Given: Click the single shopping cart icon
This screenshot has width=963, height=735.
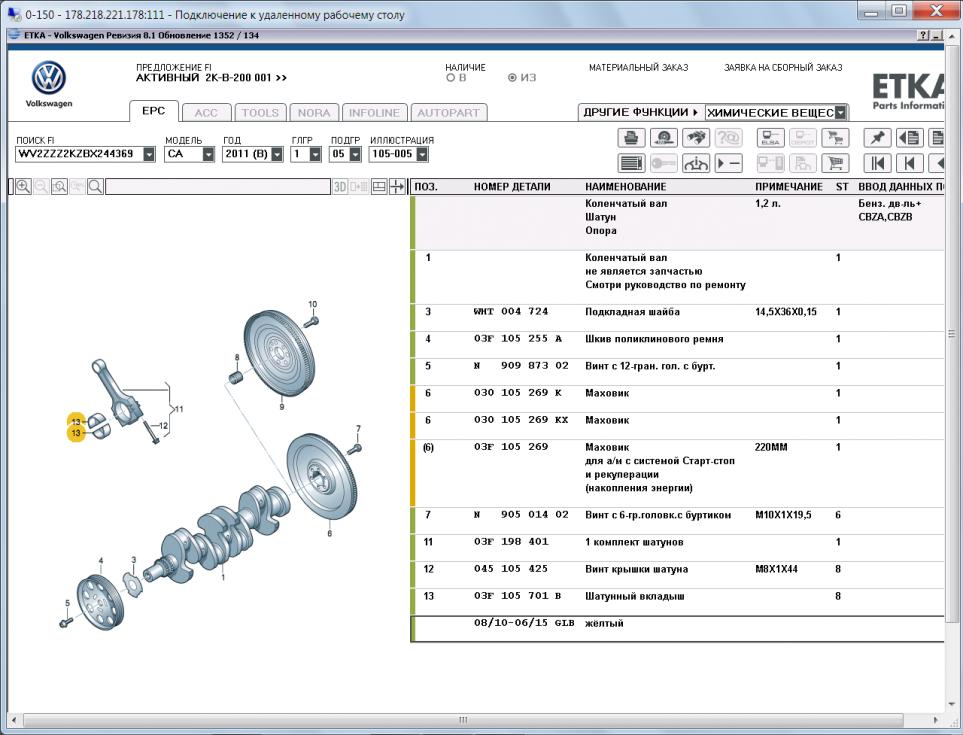Looking at the screenshot, I should (x=835, y=163).
